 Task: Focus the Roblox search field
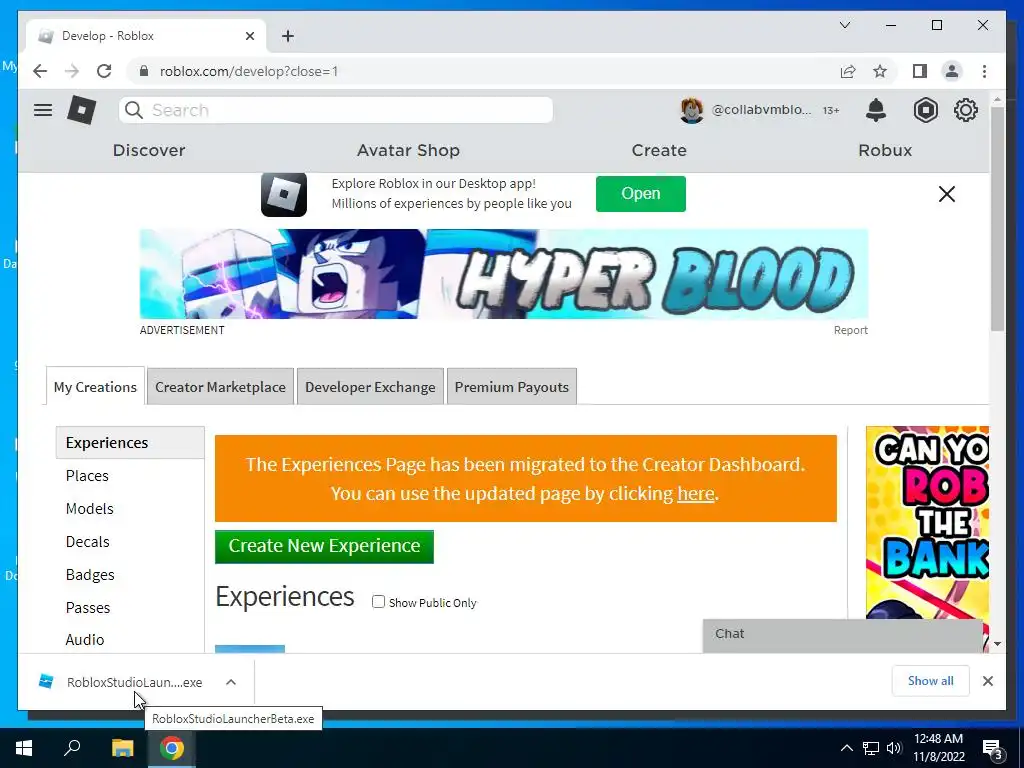click(x=336, y=110)
